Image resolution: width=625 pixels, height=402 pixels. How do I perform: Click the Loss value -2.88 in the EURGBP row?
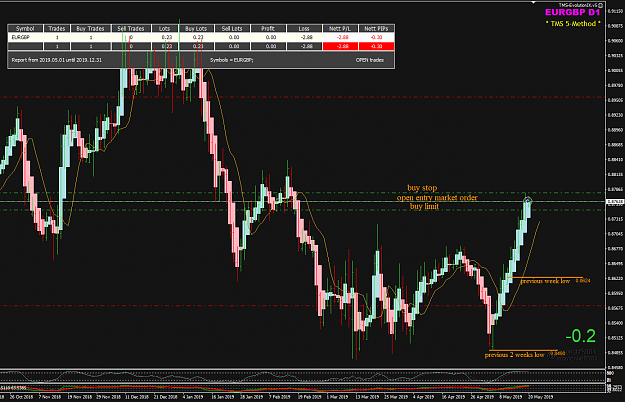tap(306, 37)
